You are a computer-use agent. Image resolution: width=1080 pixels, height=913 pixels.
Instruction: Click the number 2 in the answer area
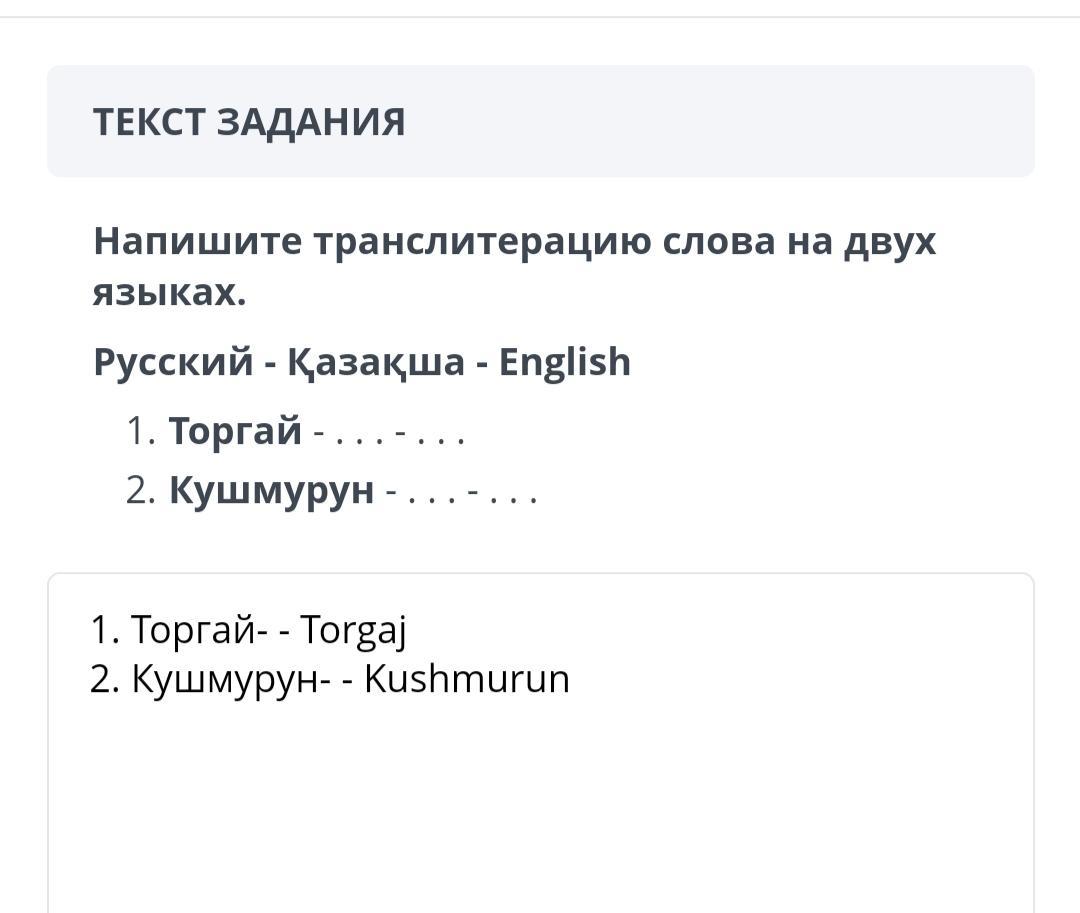(101, 680)
